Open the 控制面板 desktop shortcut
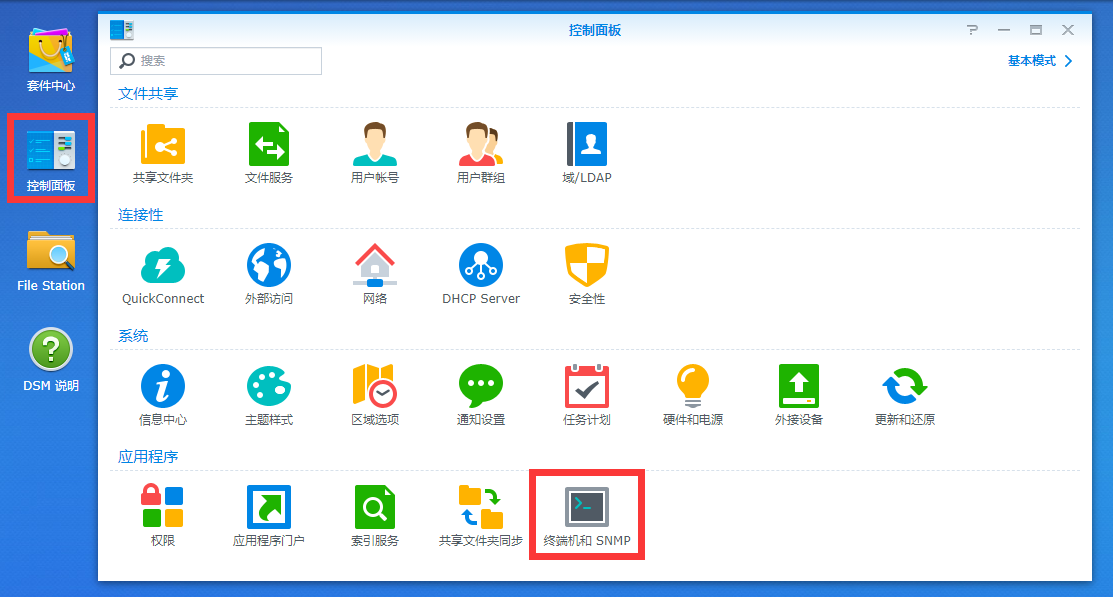The image size is (1113, 597). [x=50, y=160]
